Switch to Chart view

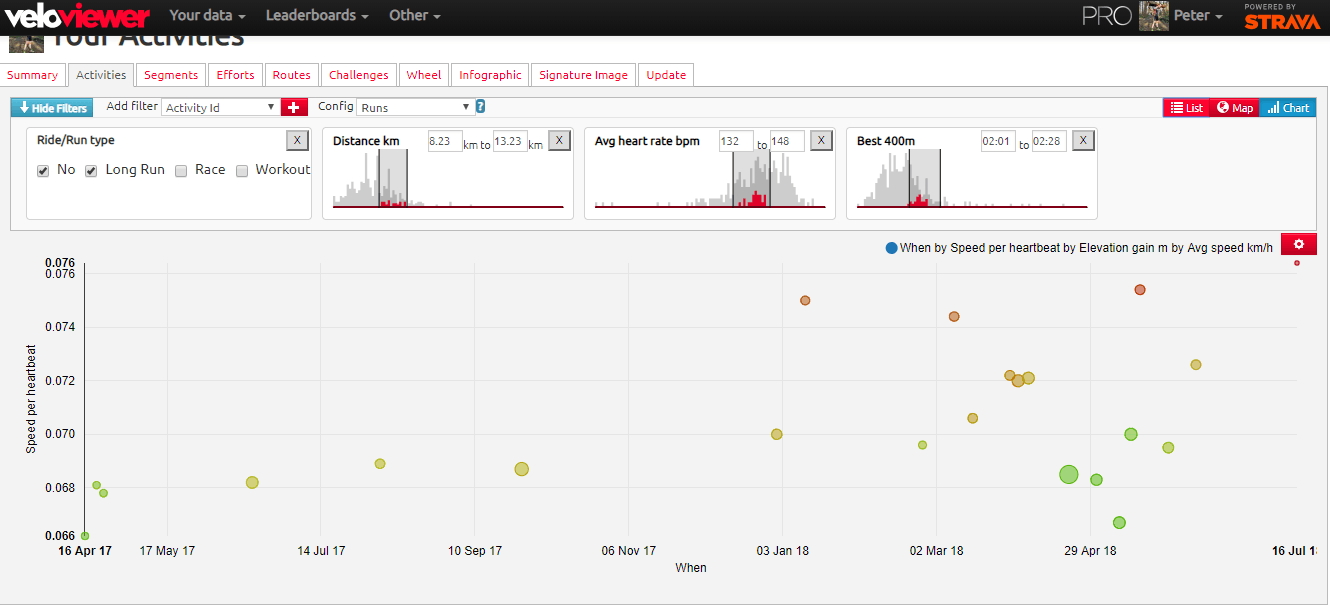[1288, 108]
